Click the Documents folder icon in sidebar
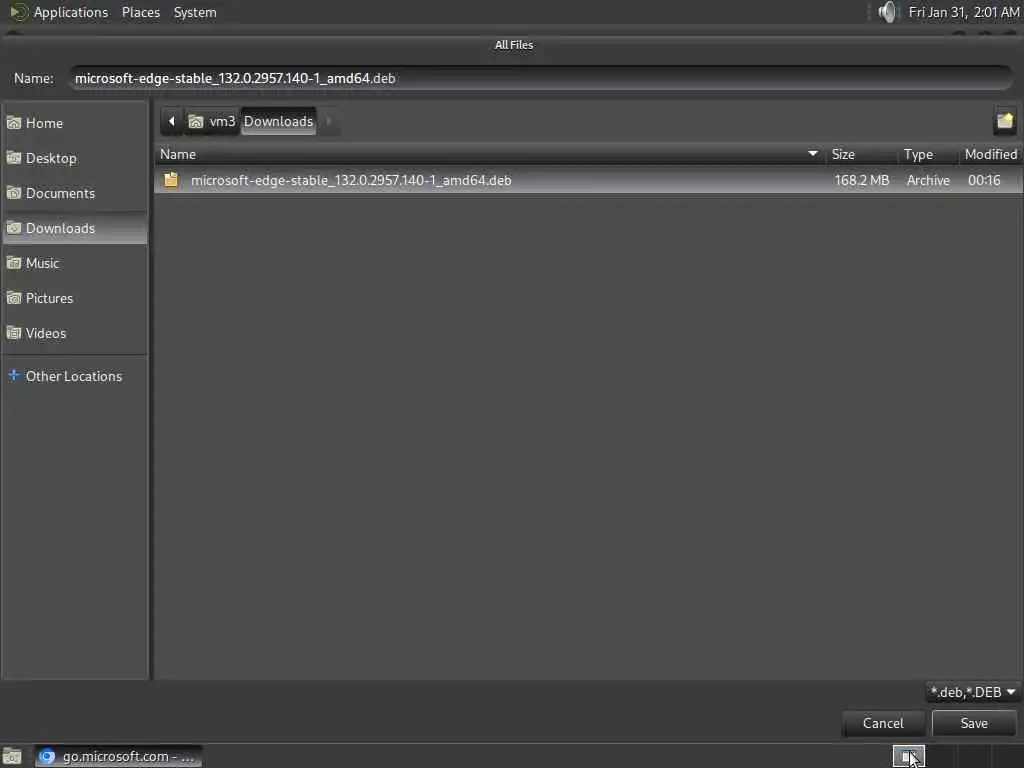 (x=14, y=193)
